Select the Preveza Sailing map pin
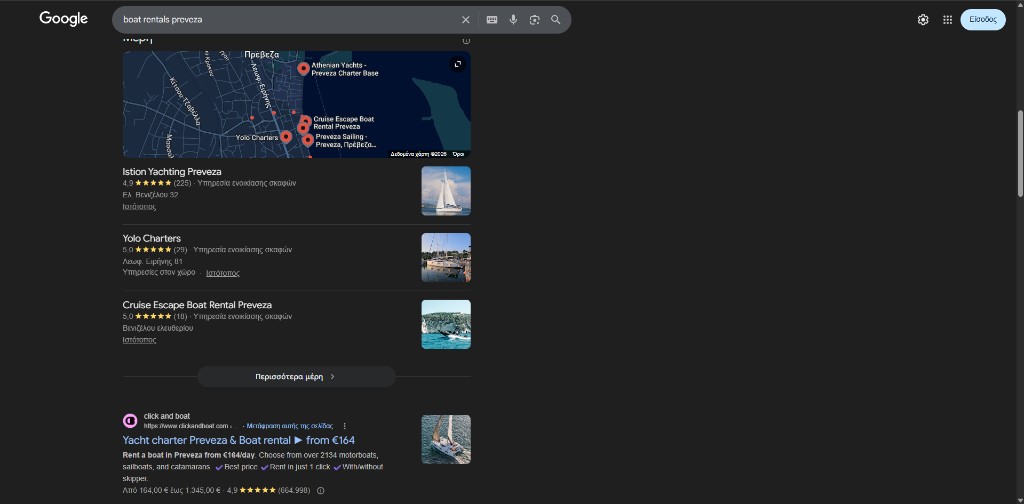 [x=308, y=140]
